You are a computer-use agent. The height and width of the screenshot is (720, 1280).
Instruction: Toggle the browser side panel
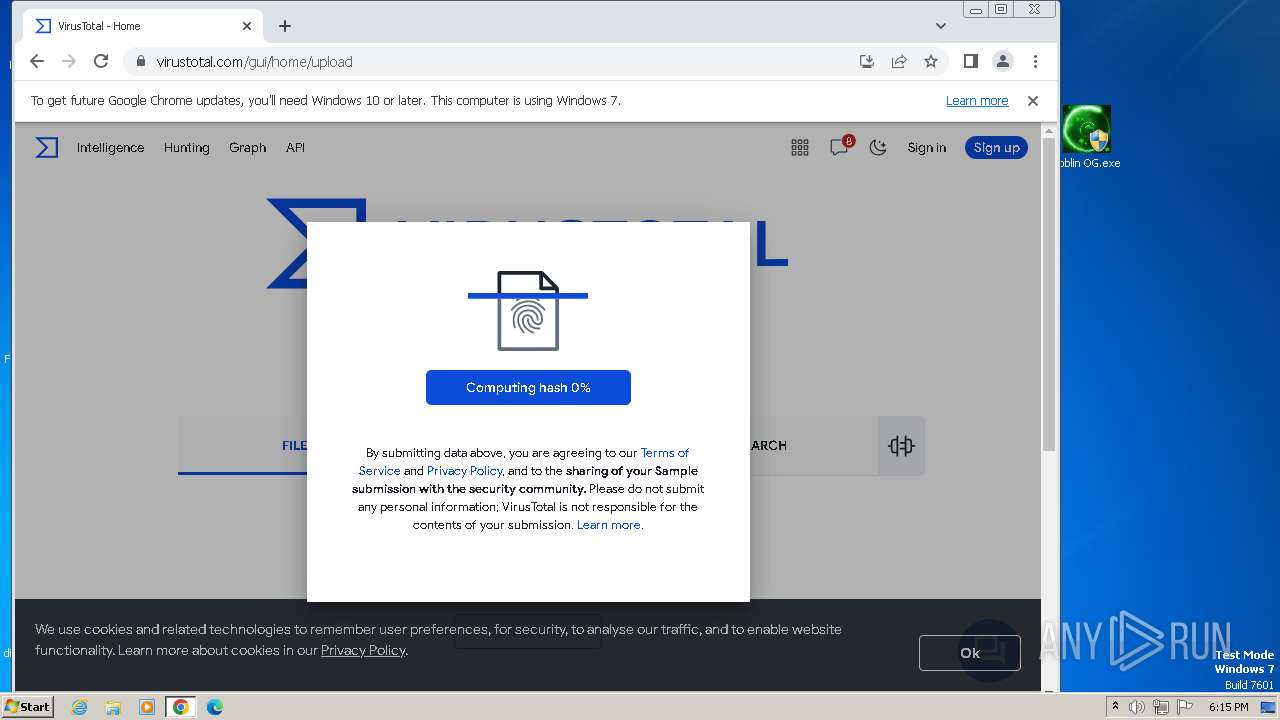pos(970,61)
